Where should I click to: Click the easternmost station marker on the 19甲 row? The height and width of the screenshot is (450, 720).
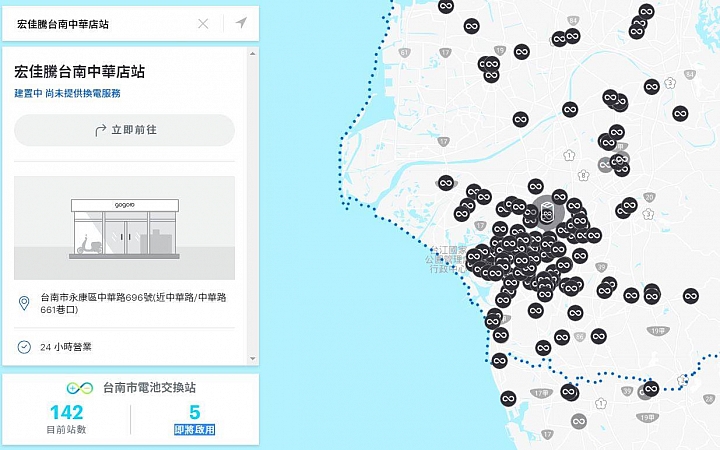tap(691, 296)
